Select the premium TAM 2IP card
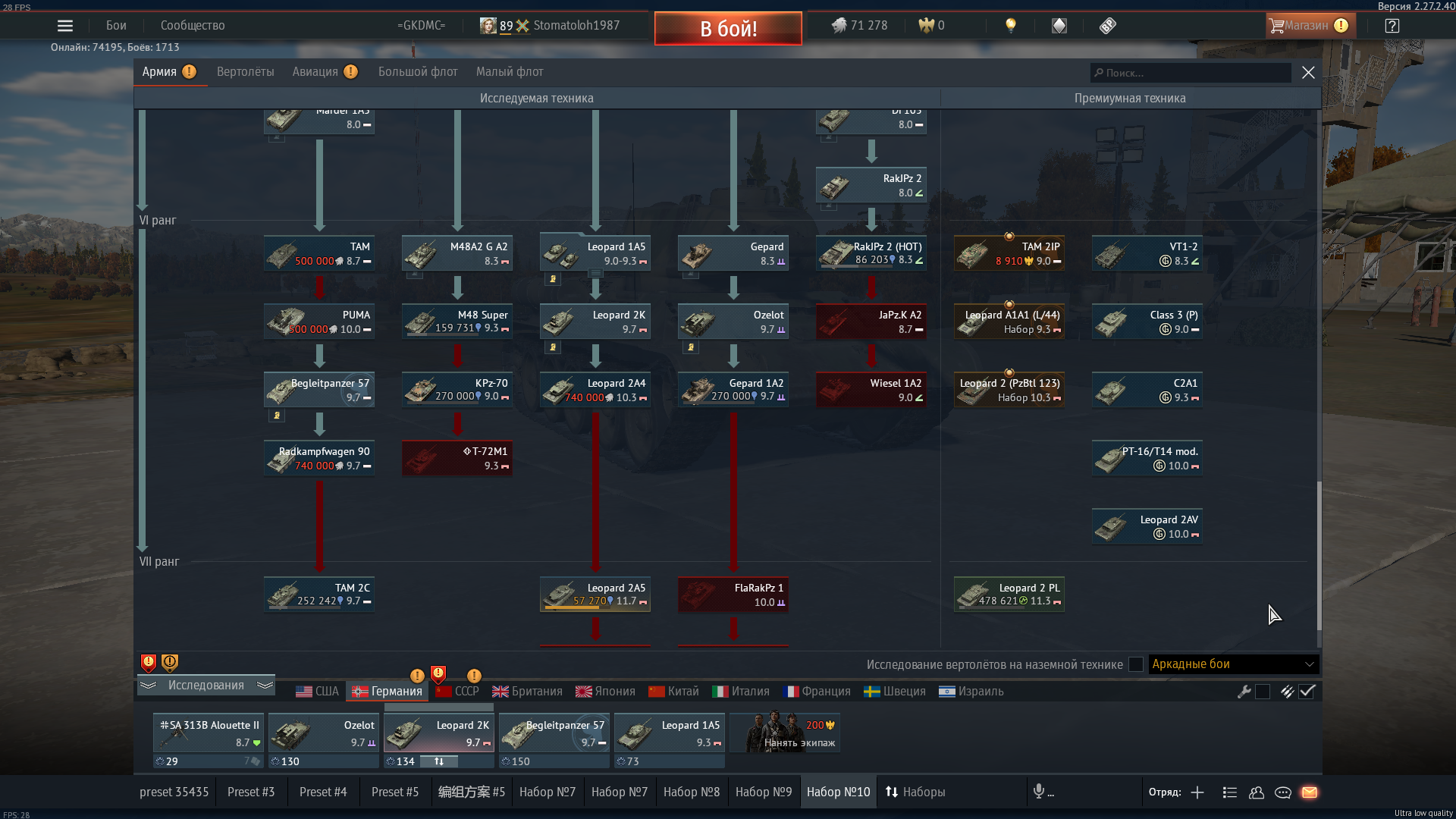This screenshot has height=819, width=1456. [x=1009, y=253]
